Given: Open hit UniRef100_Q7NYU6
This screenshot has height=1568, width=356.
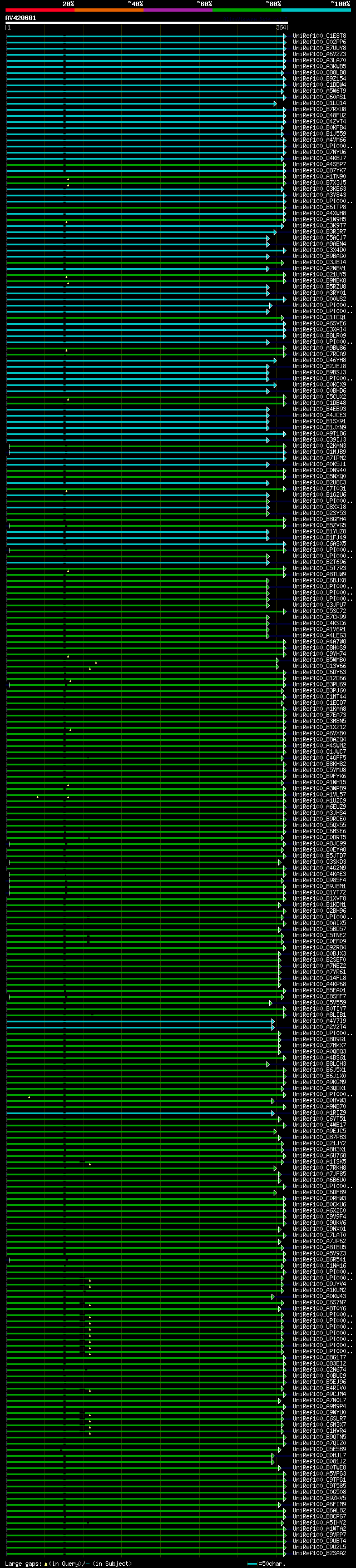Looking at the screenshot, I should (319, 152).
